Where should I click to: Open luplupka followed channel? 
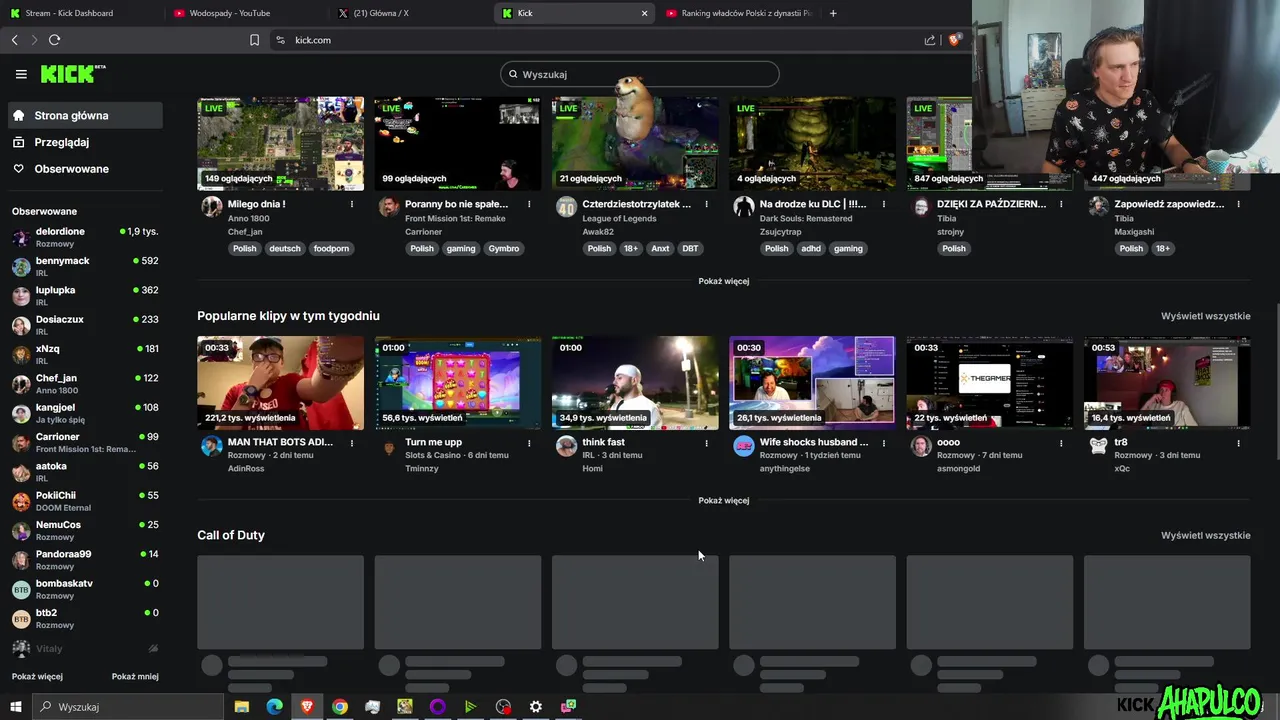coord(85,295)
